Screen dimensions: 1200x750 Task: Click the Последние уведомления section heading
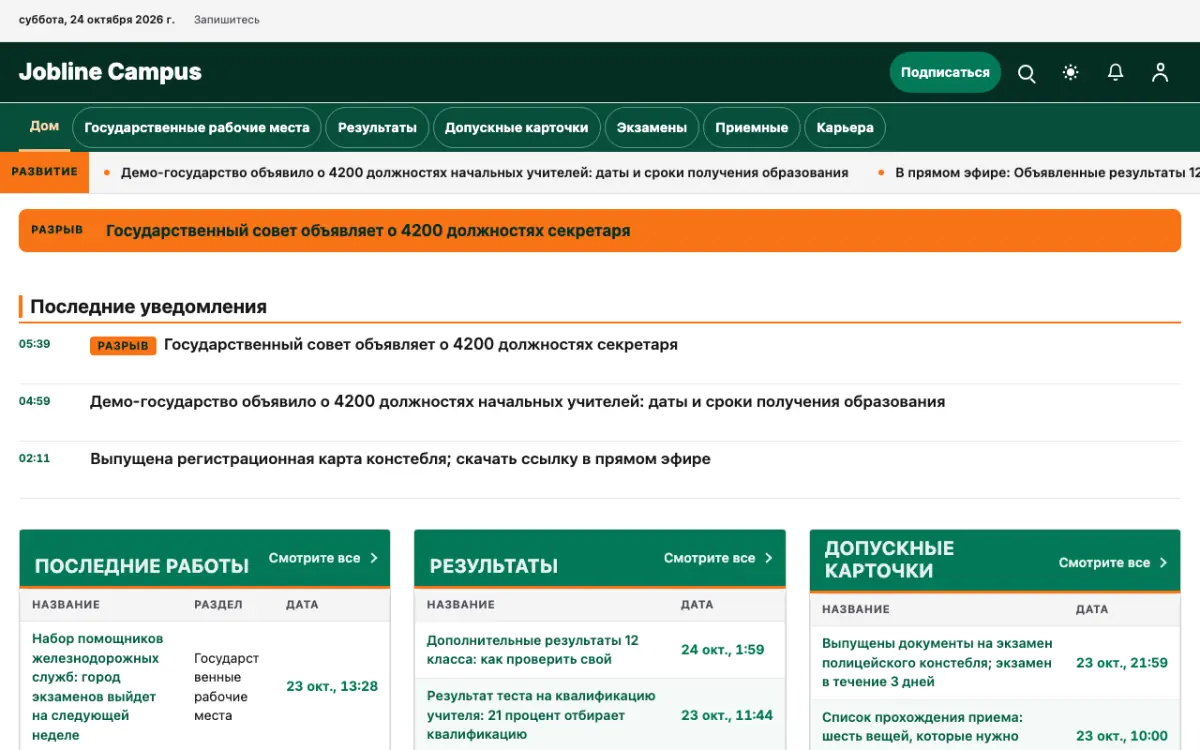(x=148, y=307)
